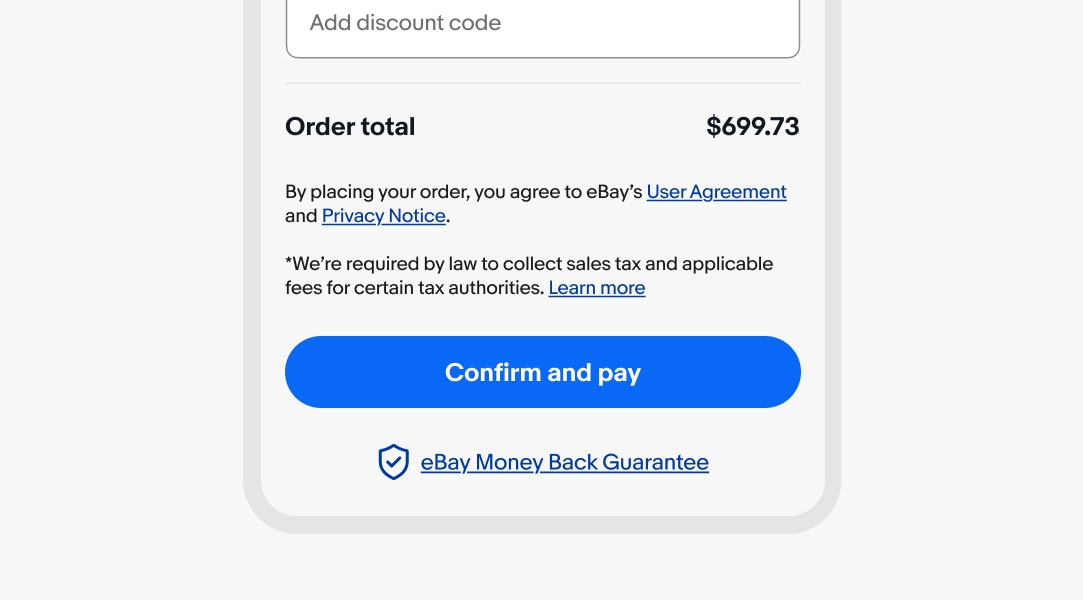Viewport: 1083px width, 600px height.
Task: Click inside the Add discount code field
Action: coord(542,23)
